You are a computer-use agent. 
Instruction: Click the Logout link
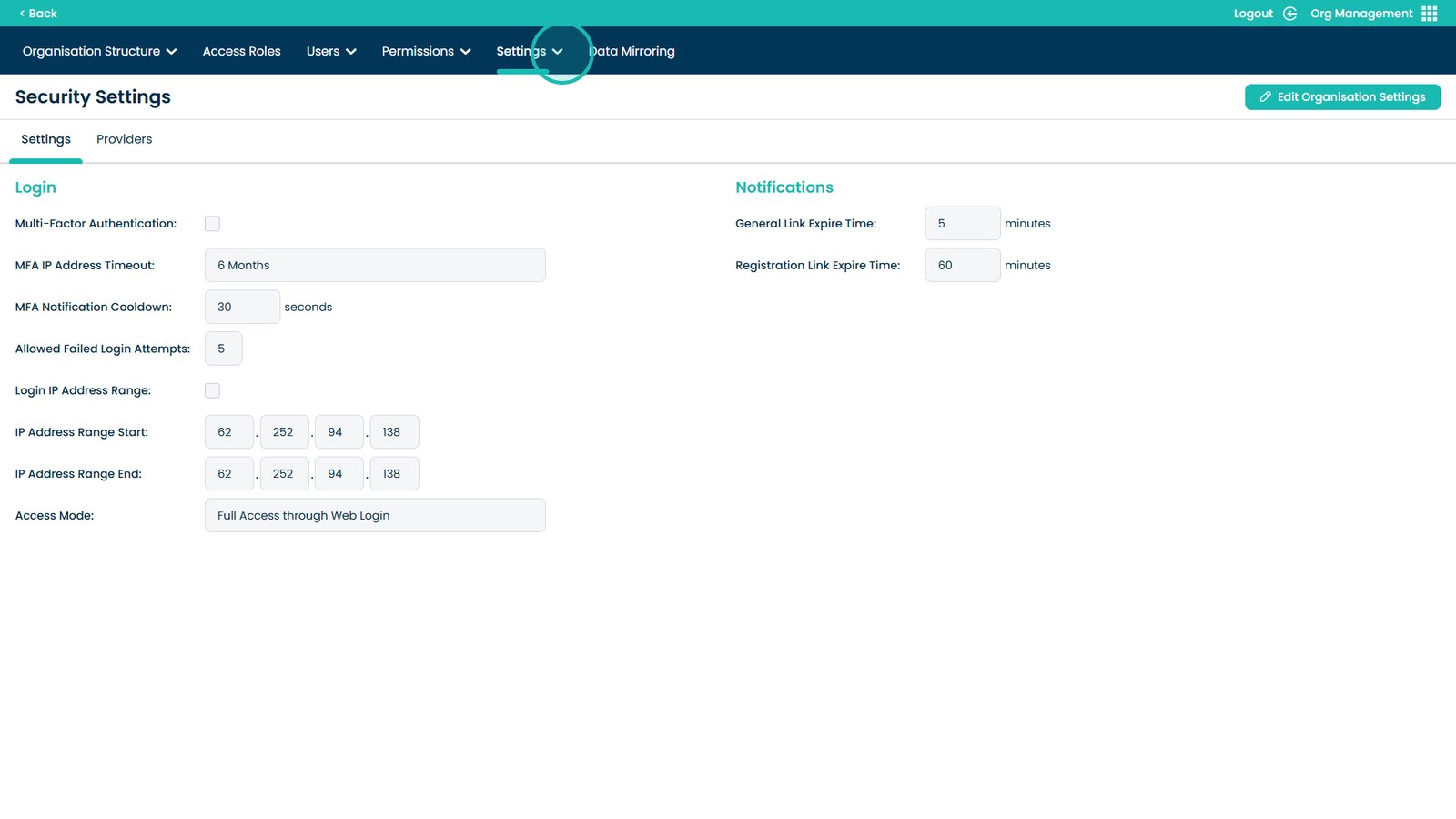(x=1252, y=14)
